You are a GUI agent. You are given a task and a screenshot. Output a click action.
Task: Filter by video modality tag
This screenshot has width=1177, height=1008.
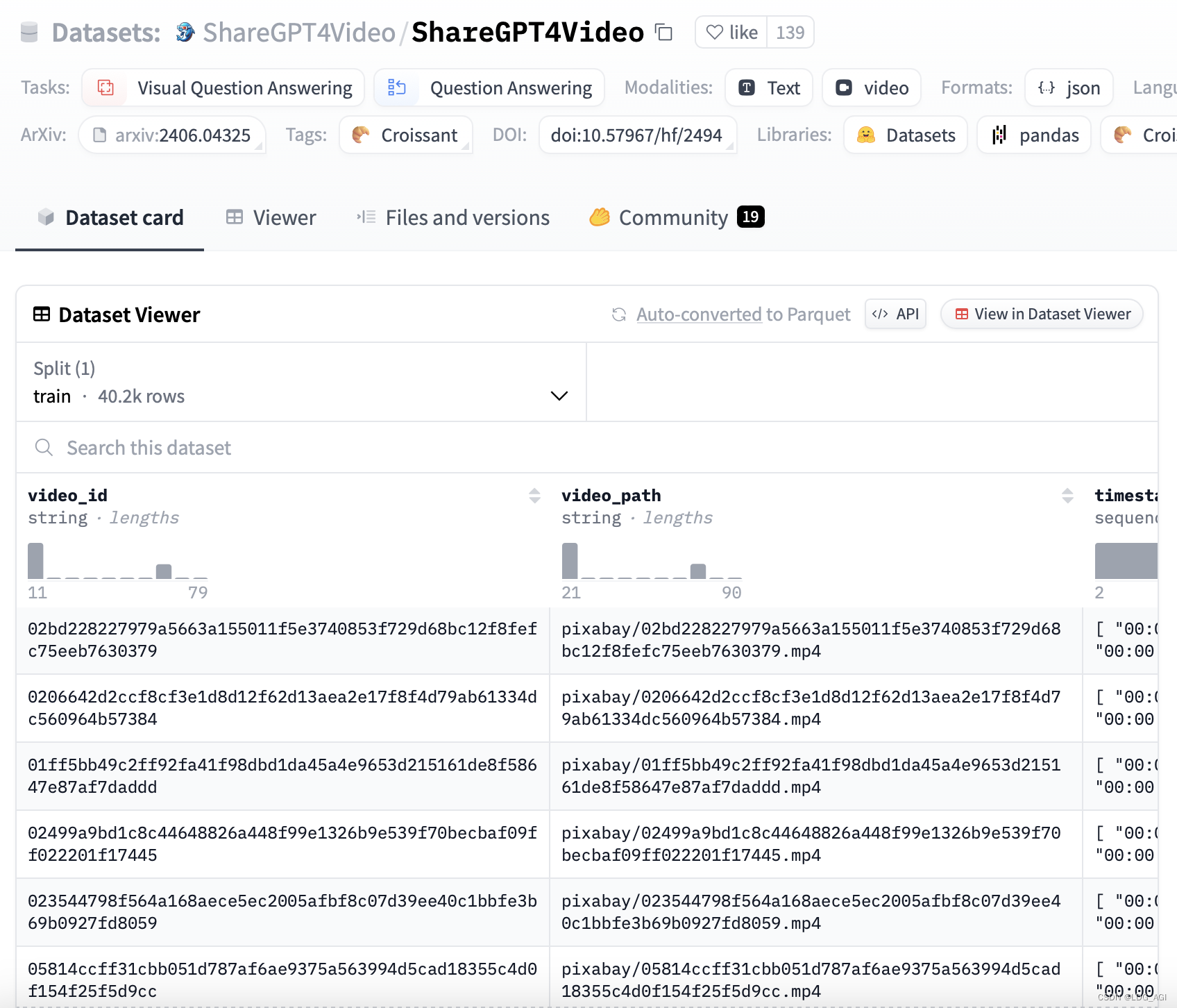click(x=872, y=88)
